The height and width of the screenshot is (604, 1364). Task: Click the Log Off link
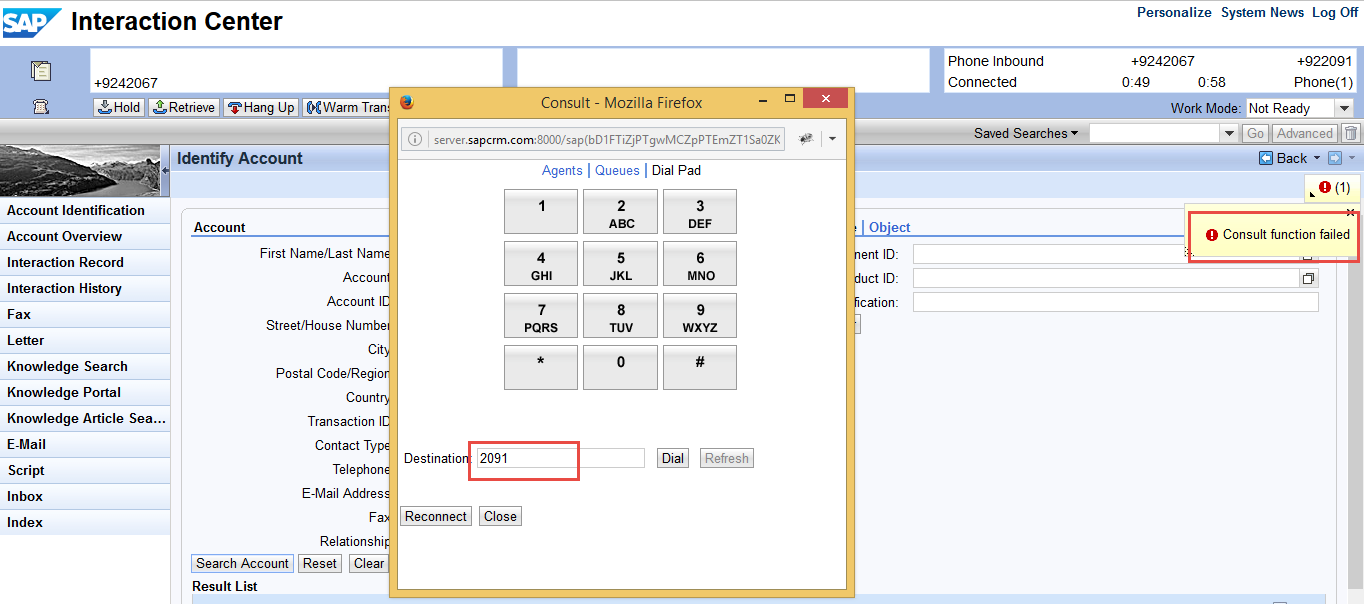click(1335, 12)
